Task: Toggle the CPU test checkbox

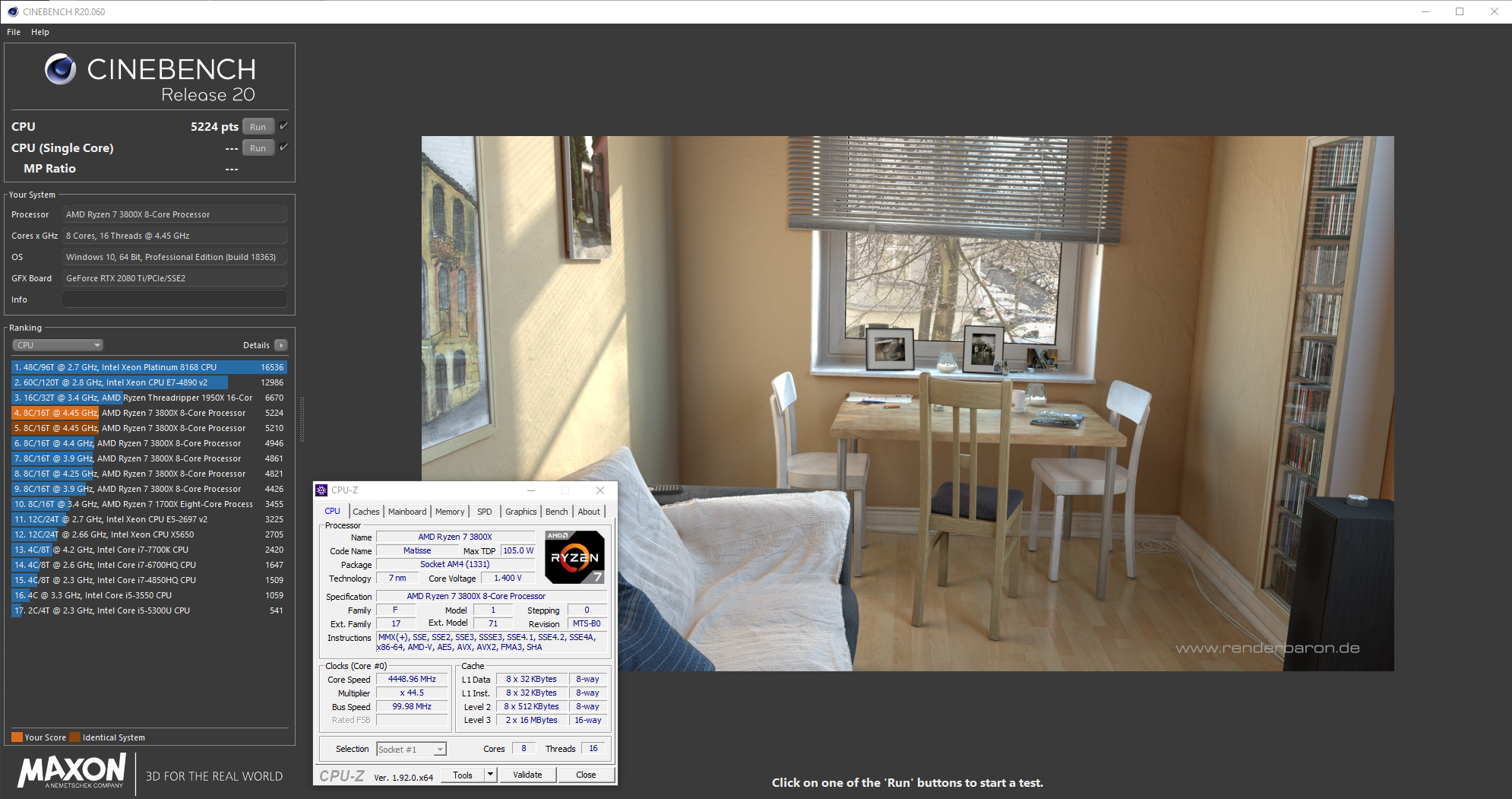Action: pyautogui.click(x=283, y=126)
